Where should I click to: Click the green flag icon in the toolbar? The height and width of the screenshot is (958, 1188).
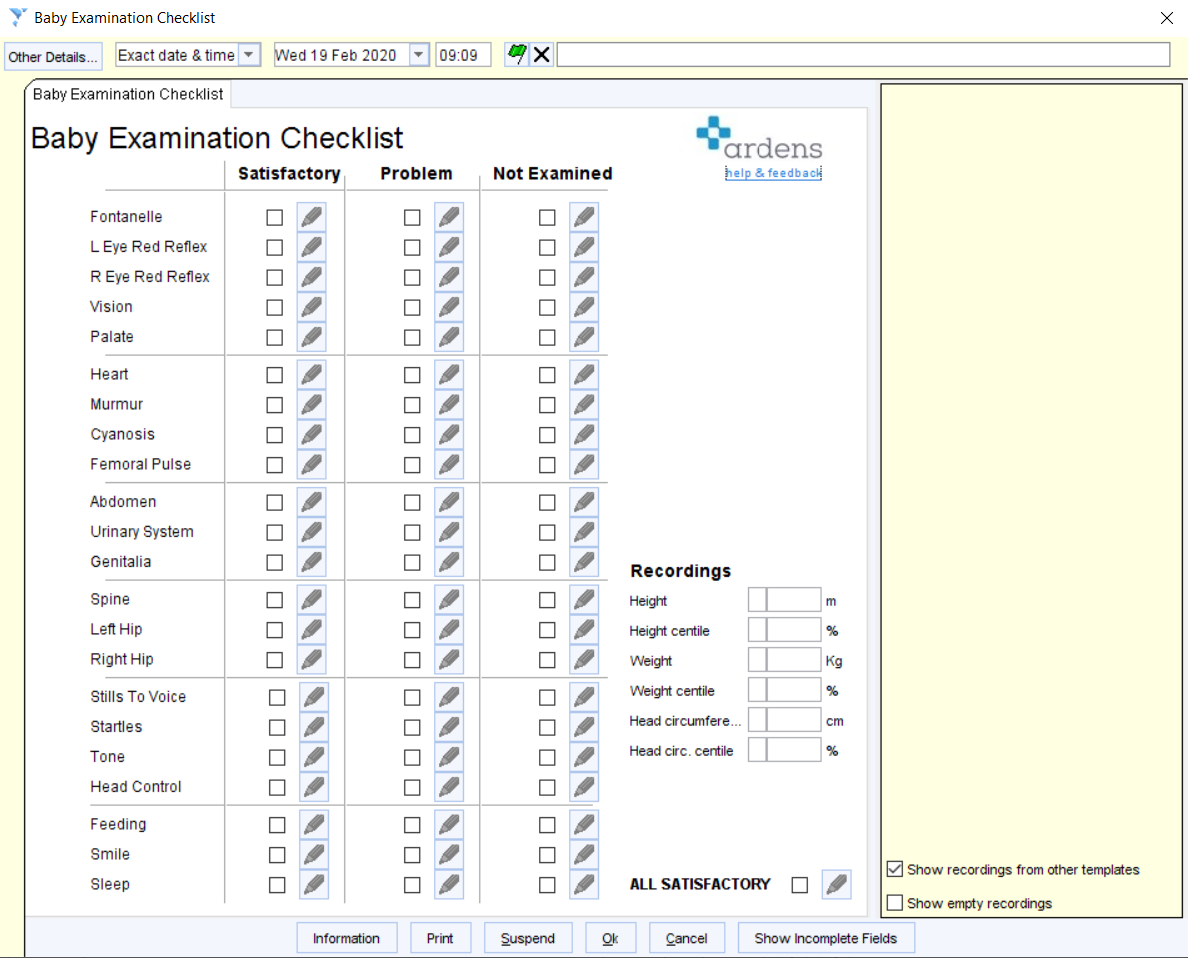(517, 54)
